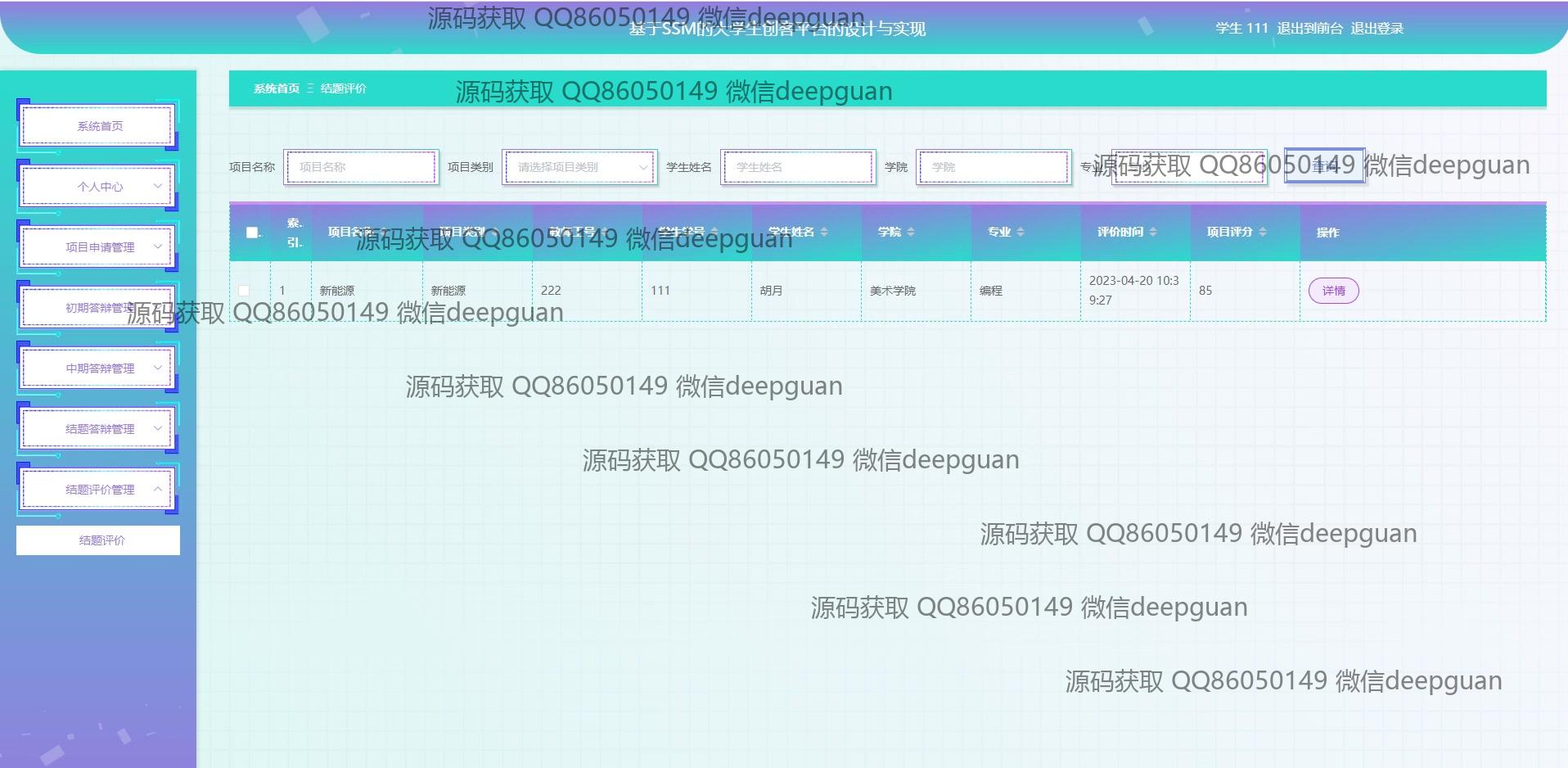Image resolution: width=1568 pixels, height=768 pixels.
Task: Click 系统首页 in the breadcrumb
Action: 276,88
